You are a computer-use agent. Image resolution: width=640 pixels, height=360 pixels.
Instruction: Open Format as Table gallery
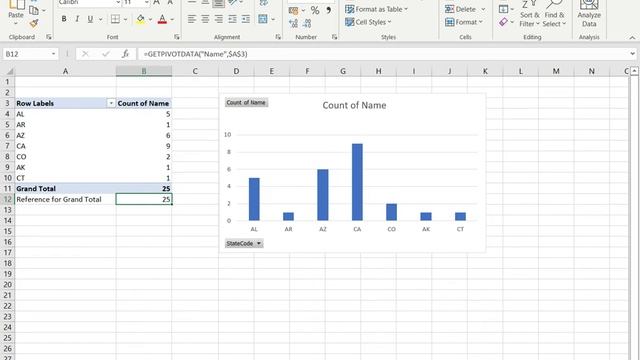[376, 9]
